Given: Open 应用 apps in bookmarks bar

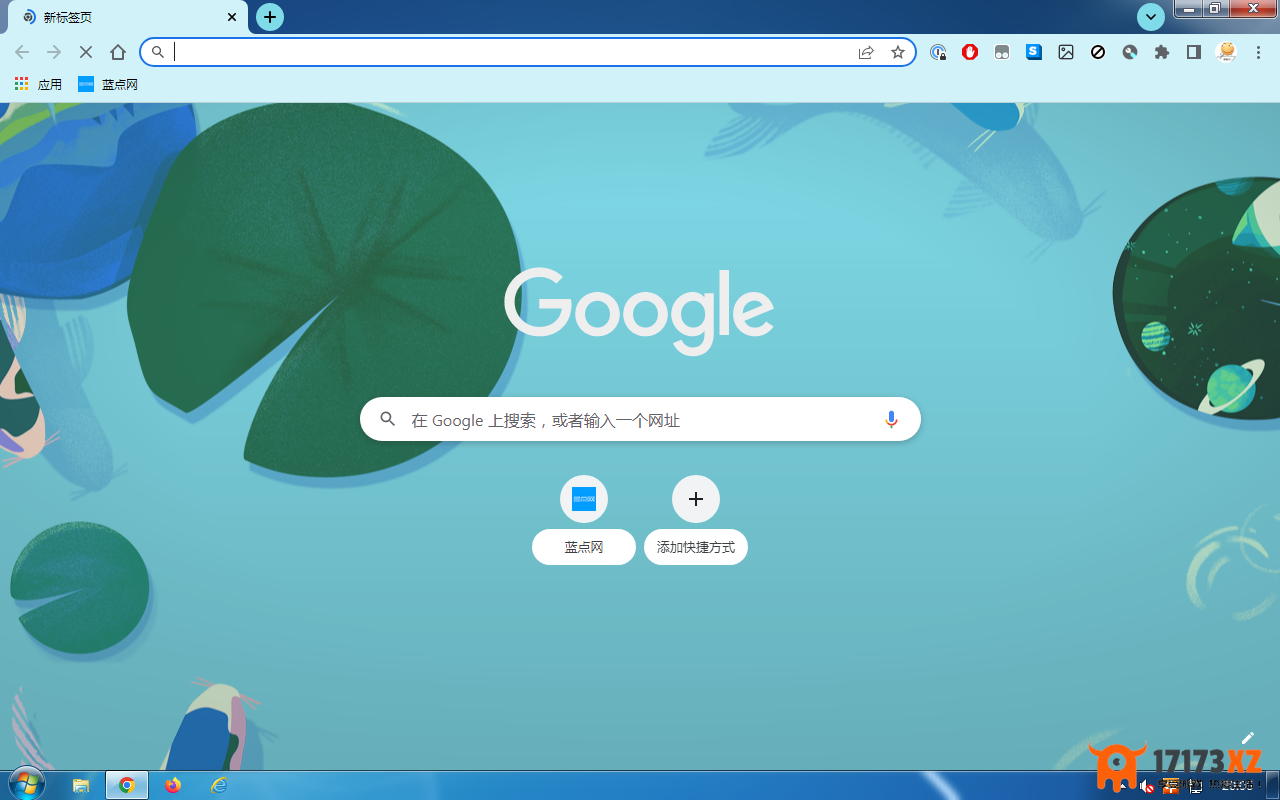Looking at the screenshot, I should 38,84.
